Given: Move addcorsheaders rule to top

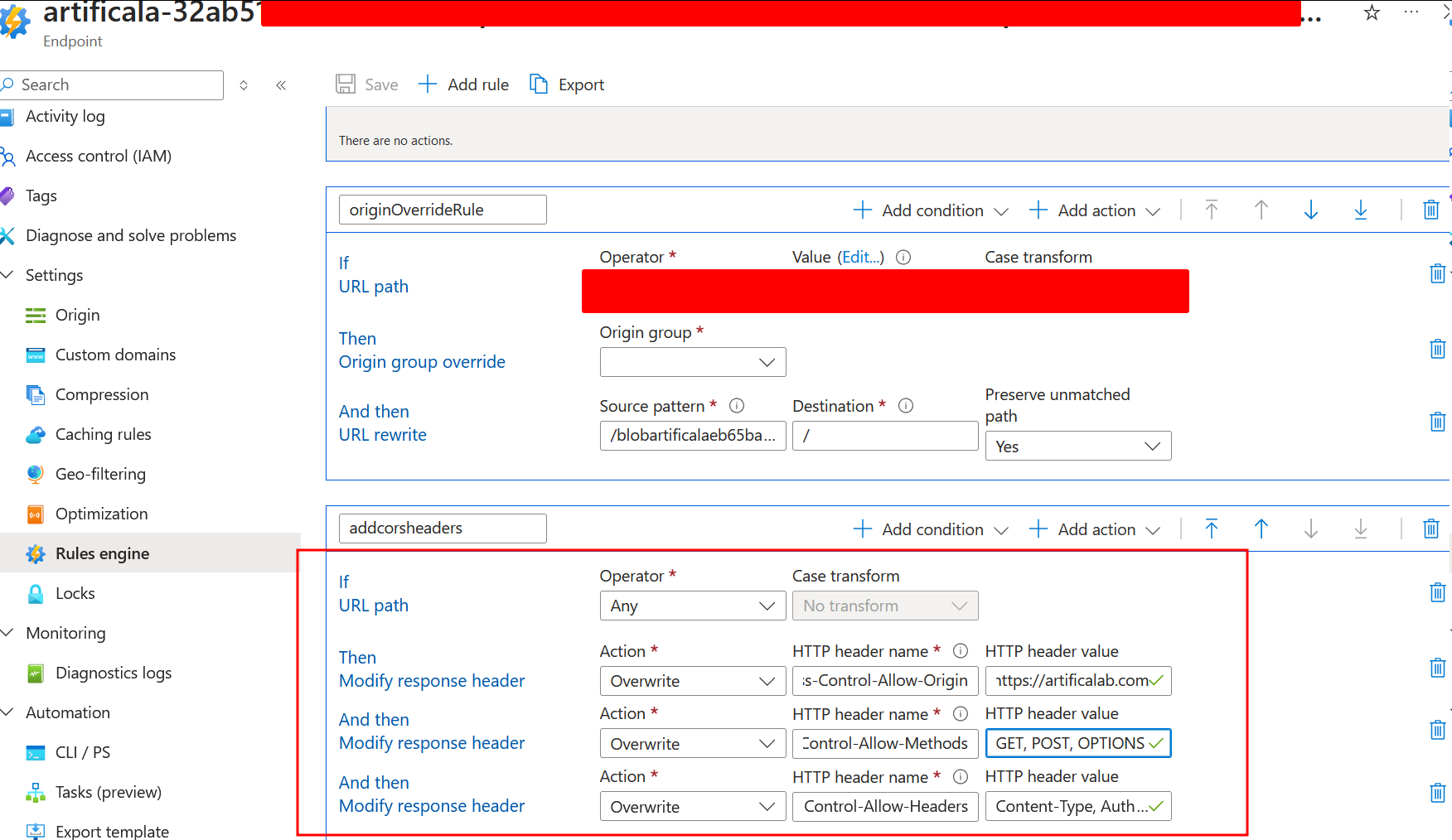Looking at the screenshot, I should [1212, 529].
